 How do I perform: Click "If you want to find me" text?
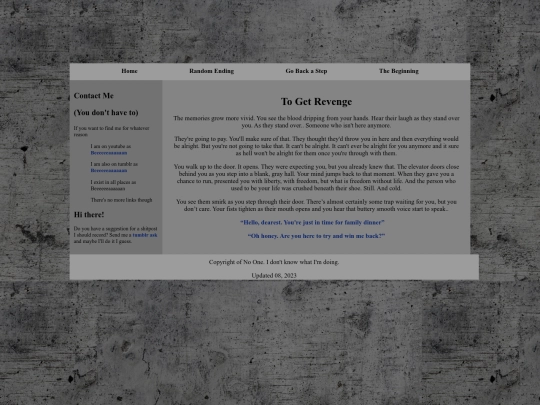pyautogui.click(x=111, y=131)
